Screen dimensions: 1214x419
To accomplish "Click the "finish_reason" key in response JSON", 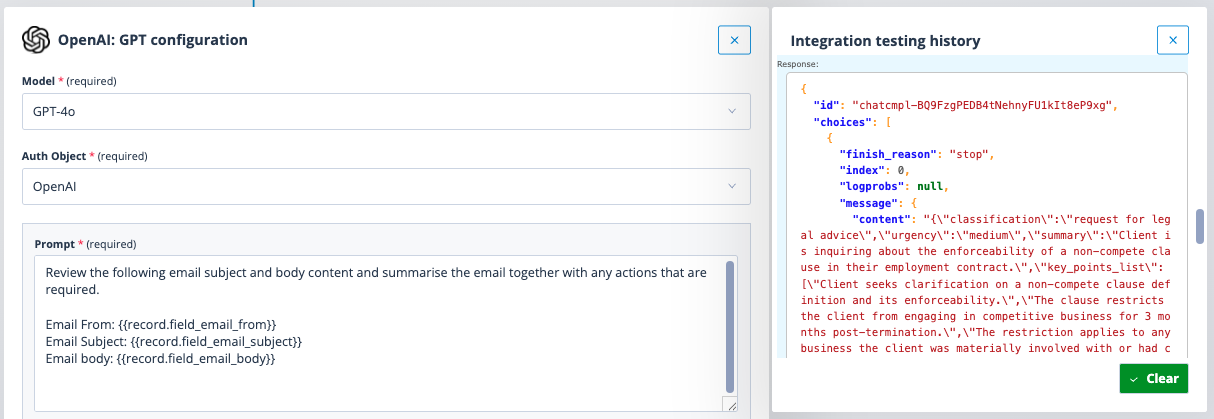I will (x=883, y=154).
